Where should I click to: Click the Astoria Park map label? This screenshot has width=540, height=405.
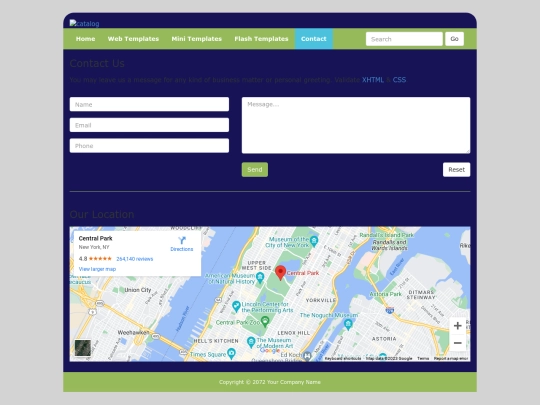(385, 294)
